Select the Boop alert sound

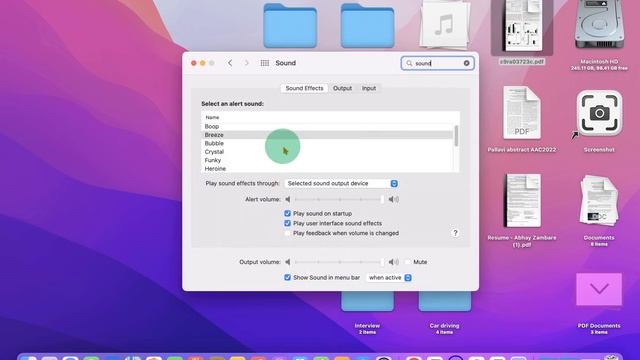pos(327,127)
